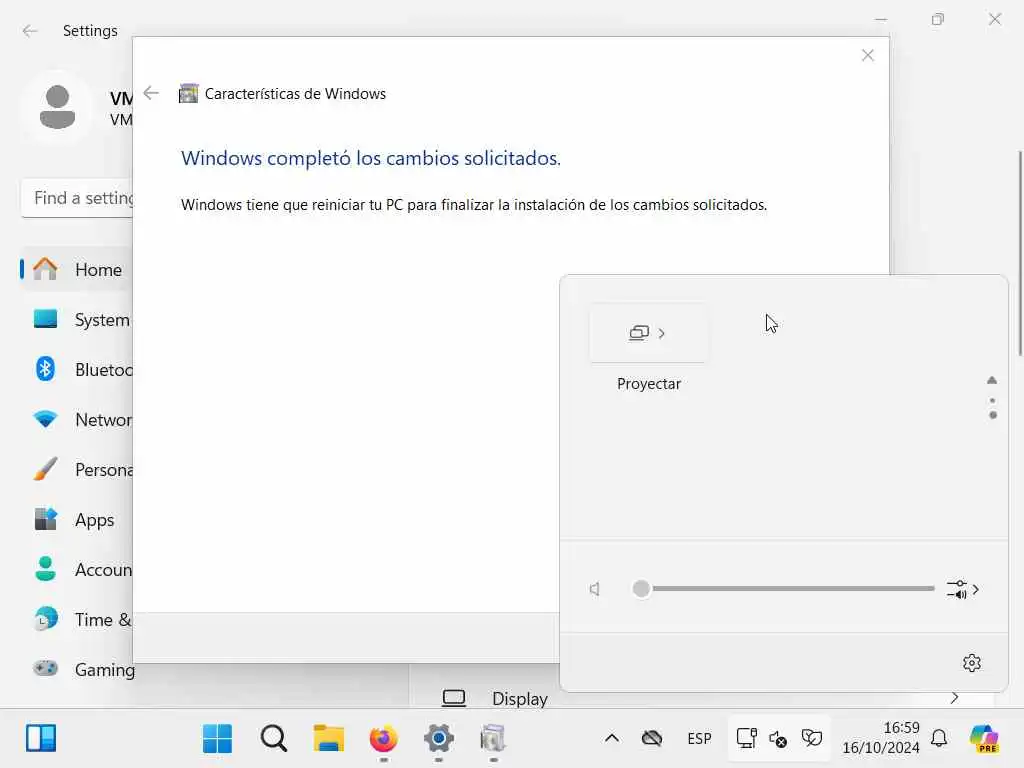Open System in the Settings sidebar

pyautogui.click(x=77, y=319)
